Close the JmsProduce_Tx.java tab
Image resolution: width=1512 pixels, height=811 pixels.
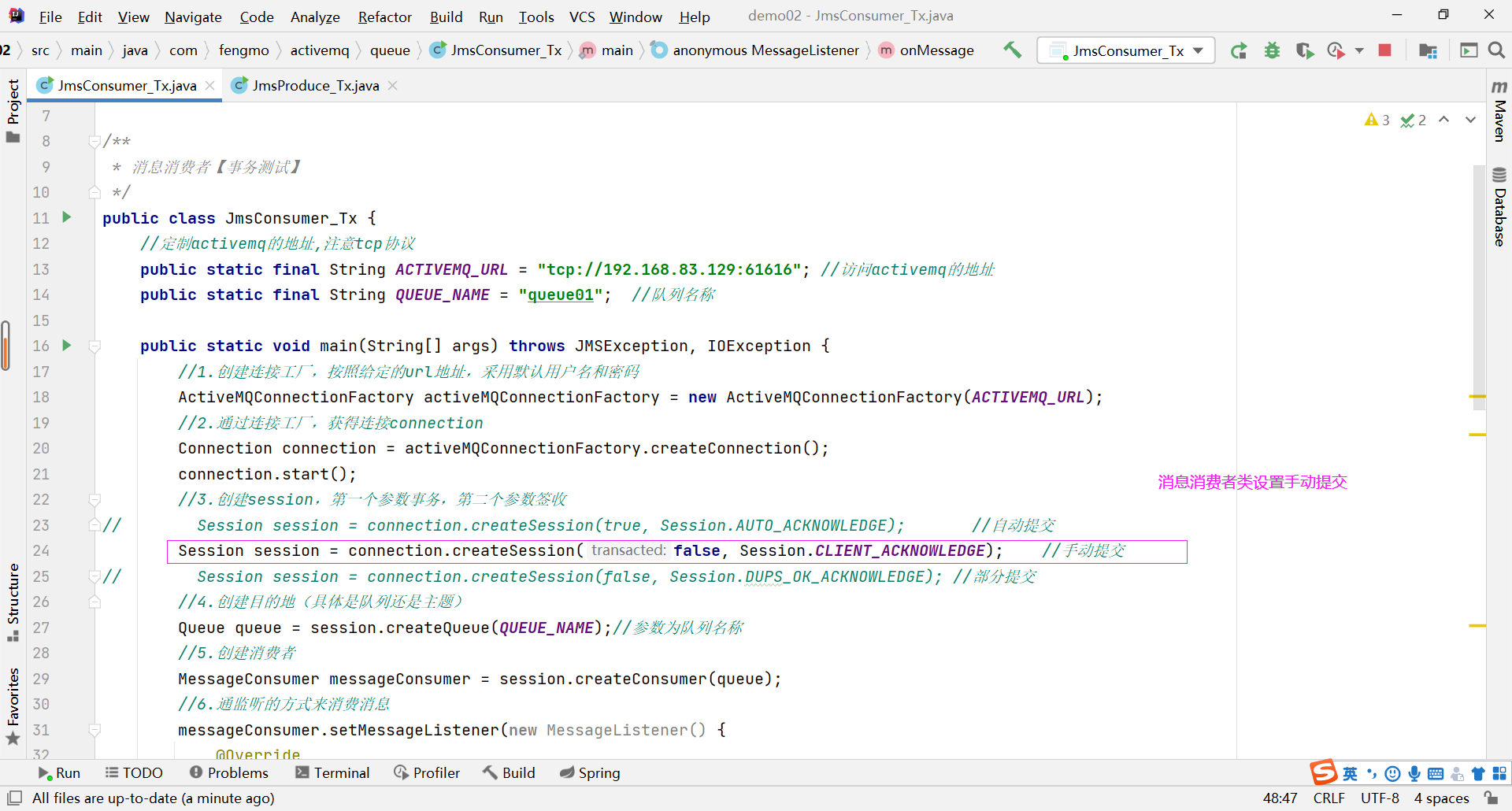click(392, 85)
